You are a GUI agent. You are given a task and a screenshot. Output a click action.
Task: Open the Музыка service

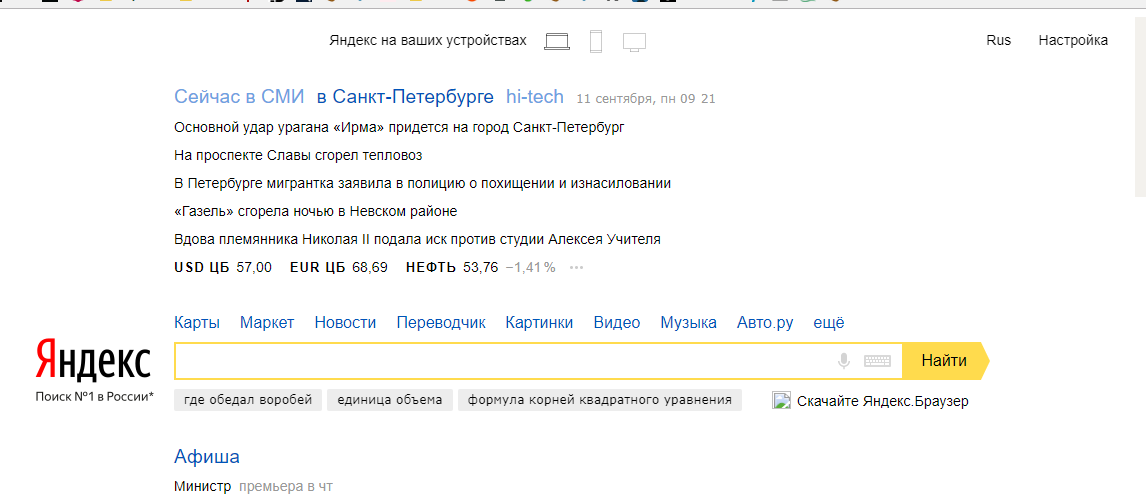point(688,322)
